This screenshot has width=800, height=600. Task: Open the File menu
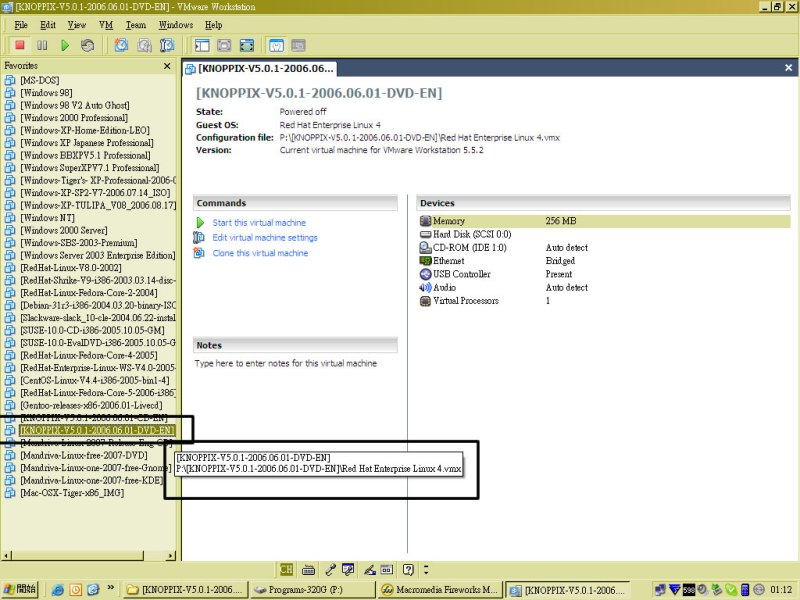(21, 25)
